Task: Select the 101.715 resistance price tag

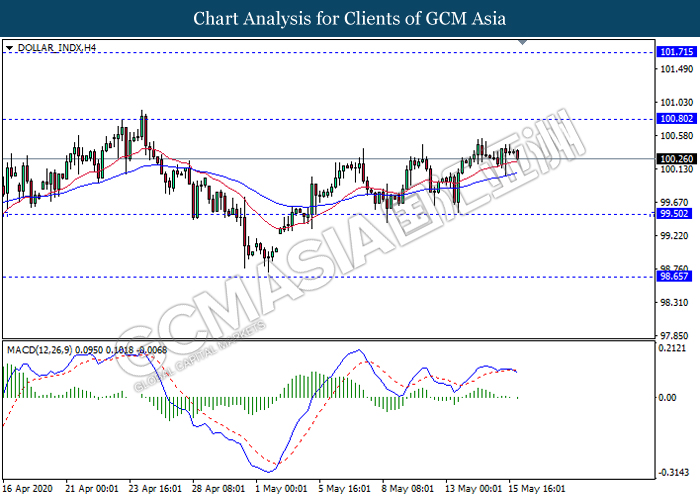Action: point(673,51)
